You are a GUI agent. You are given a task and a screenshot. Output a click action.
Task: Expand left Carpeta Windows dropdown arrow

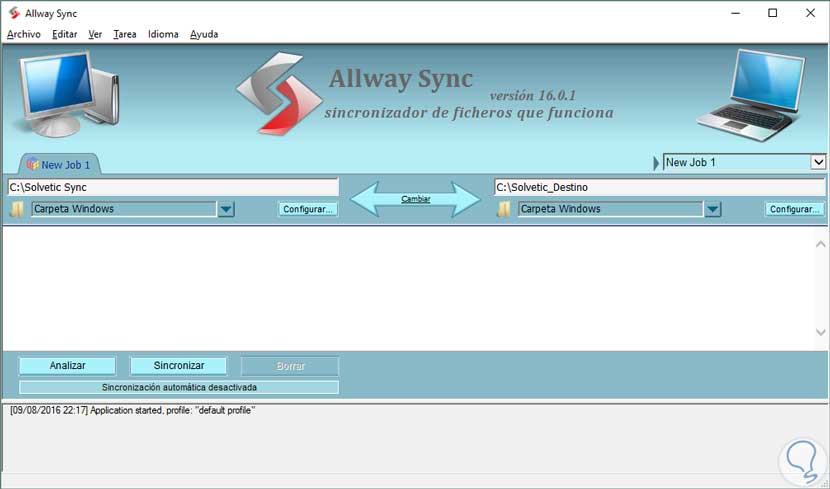(226, 209)
